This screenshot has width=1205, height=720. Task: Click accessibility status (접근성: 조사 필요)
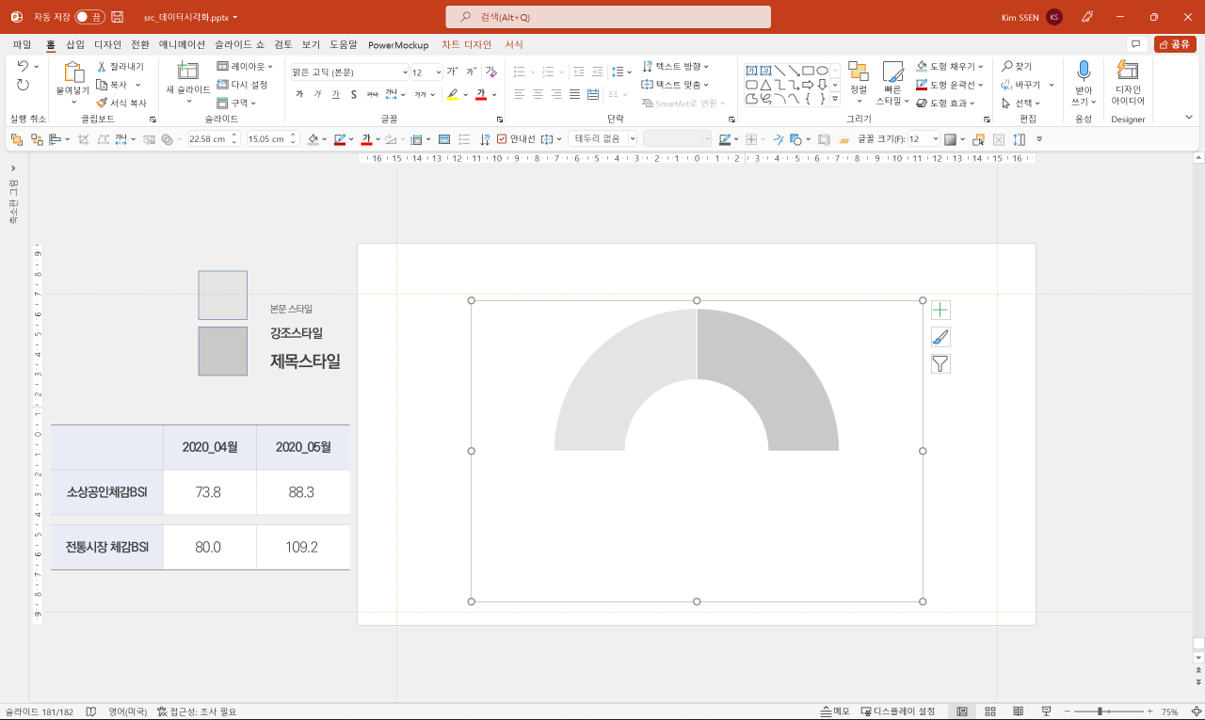(197, 711)
